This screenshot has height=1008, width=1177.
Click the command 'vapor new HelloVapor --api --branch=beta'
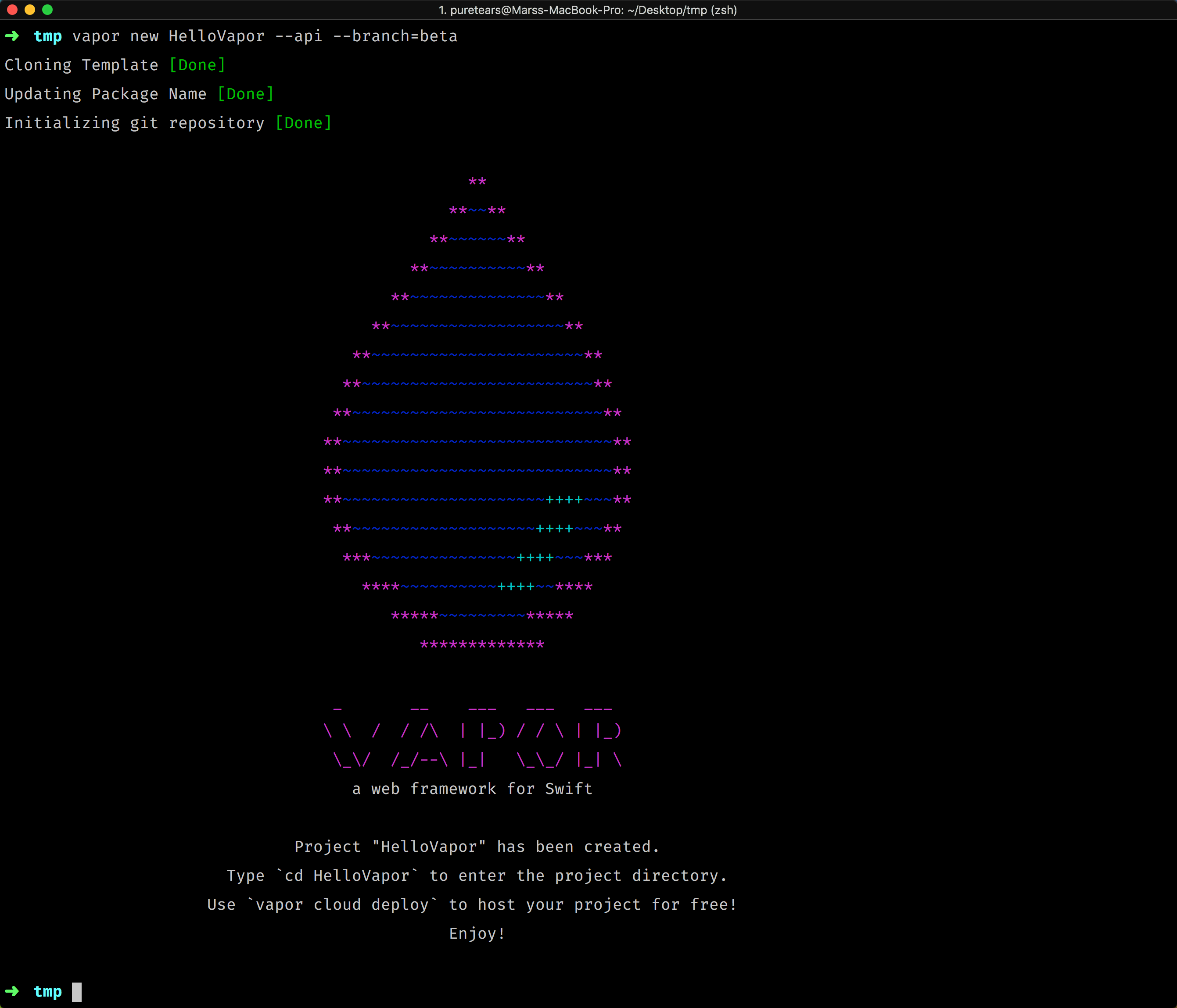click(x=265, y=36)
